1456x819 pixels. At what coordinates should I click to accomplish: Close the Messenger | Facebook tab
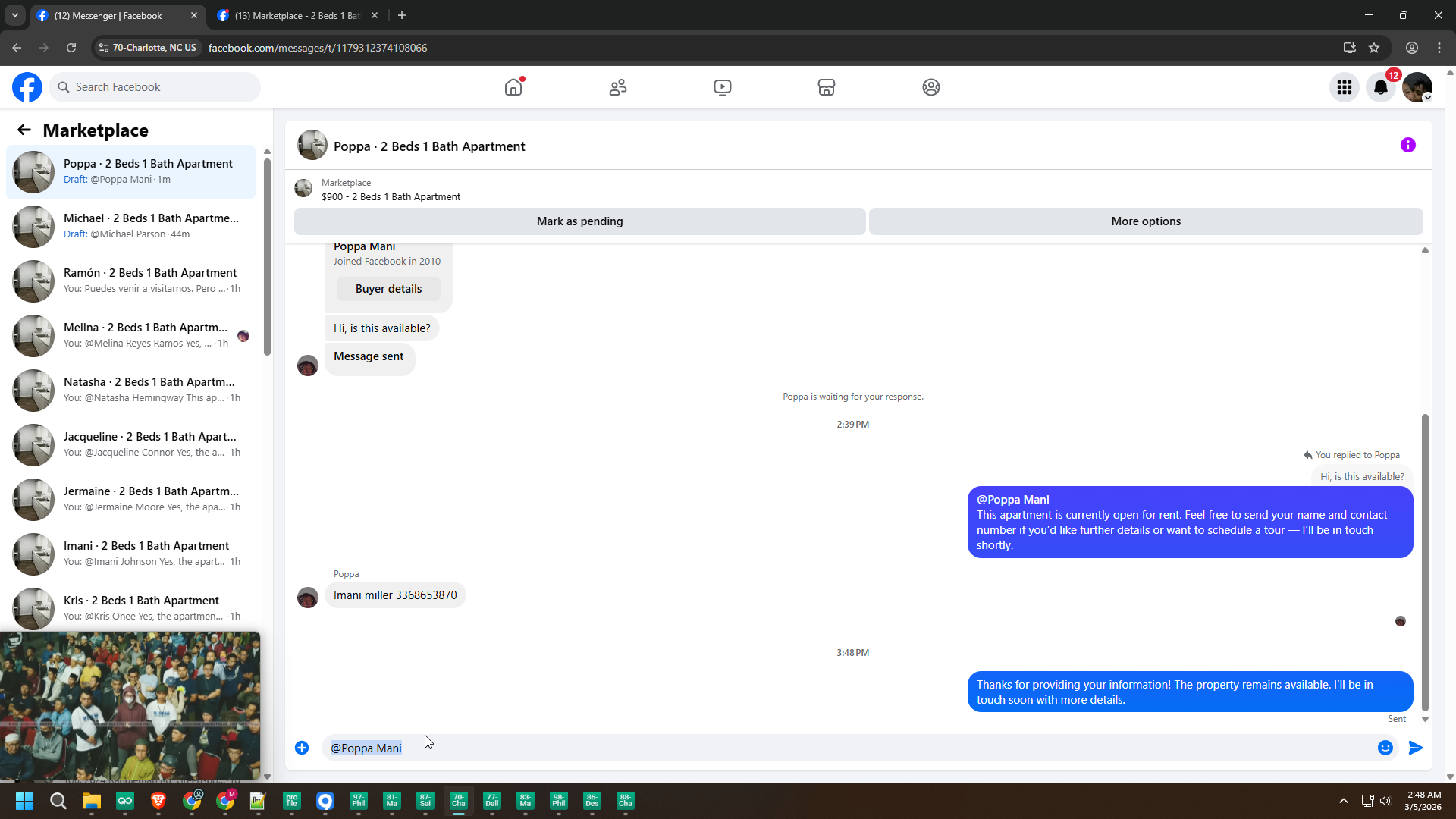(194, 15)
